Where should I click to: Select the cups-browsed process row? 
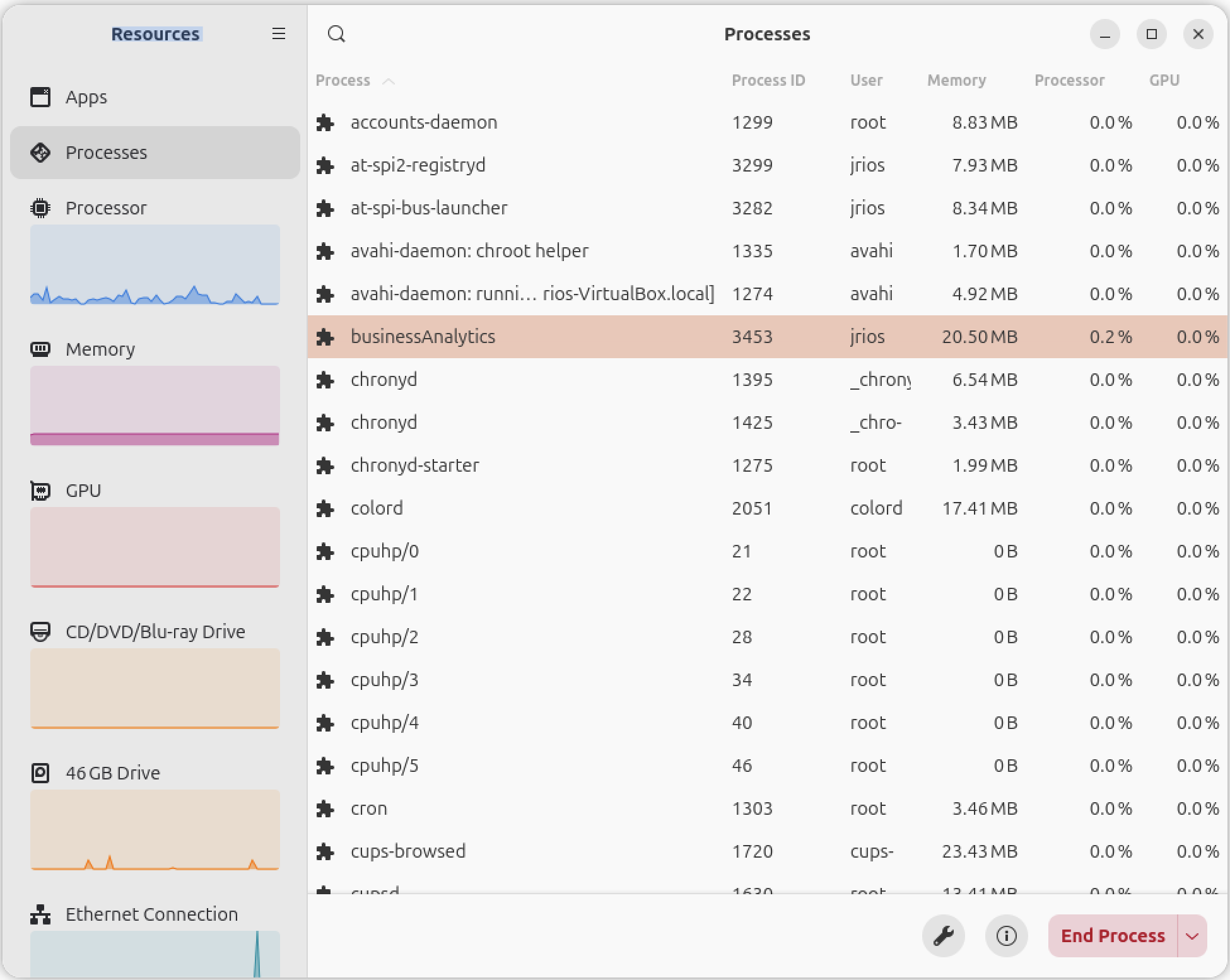tap(768, 851)
